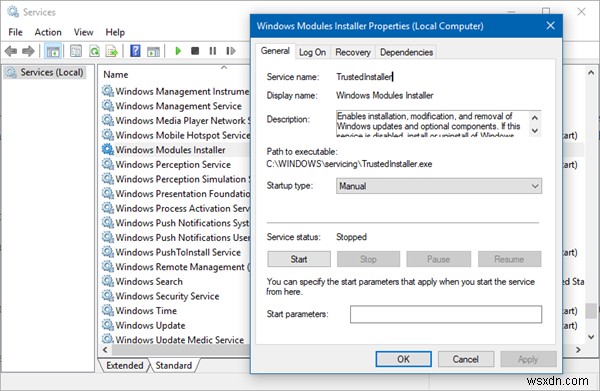Viewport: 600px width, 391px height.
Task: Click OK in the properties dialog
Action: 403,359
